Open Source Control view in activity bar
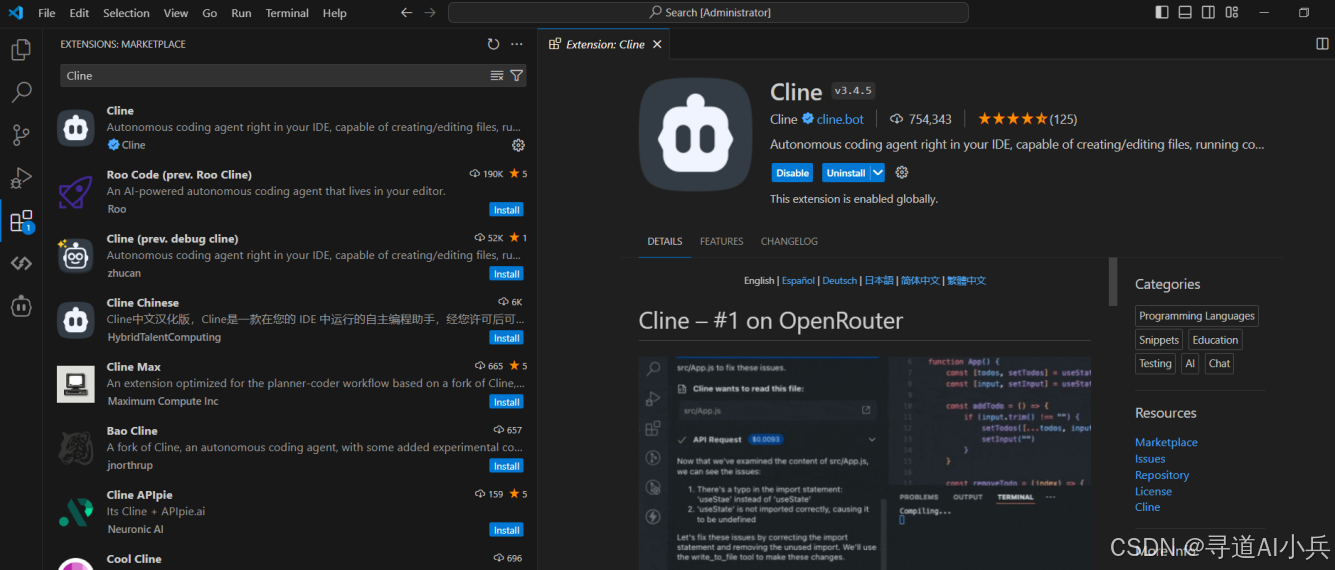The image size is (1335, 570). point(21,135)
